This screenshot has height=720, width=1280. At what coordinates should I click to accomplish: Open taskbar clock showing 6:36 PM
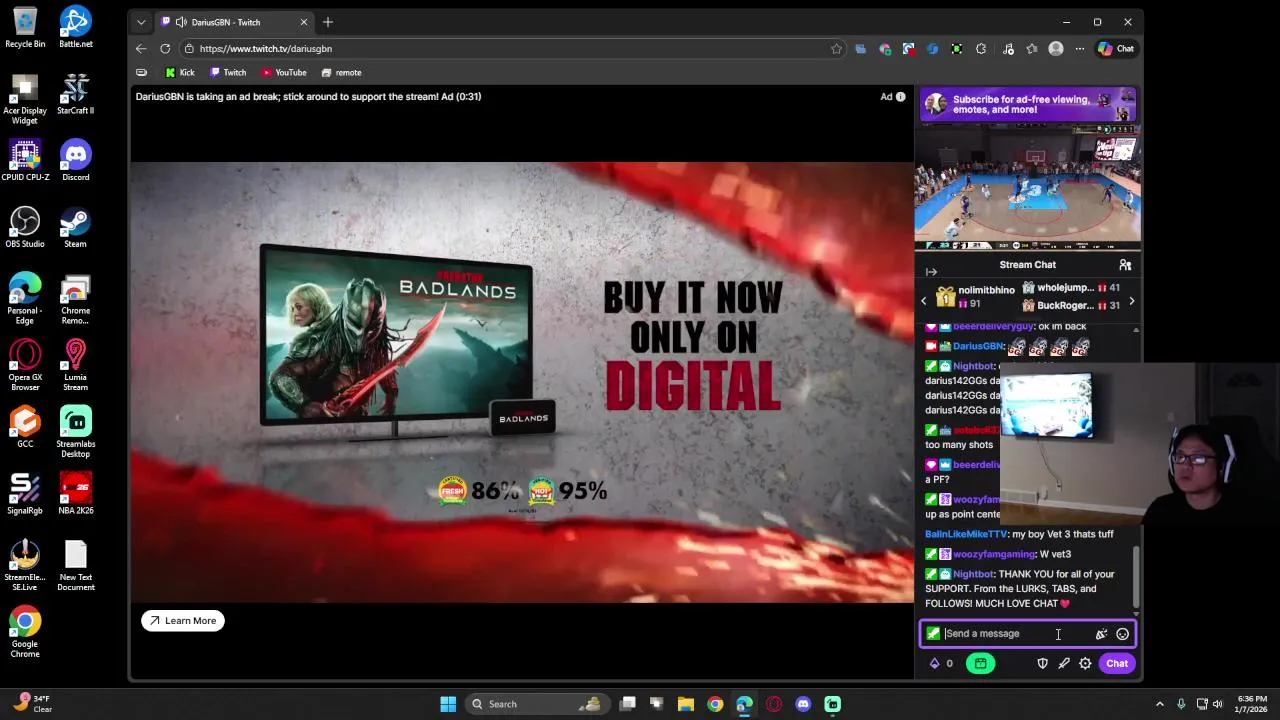1252,704
